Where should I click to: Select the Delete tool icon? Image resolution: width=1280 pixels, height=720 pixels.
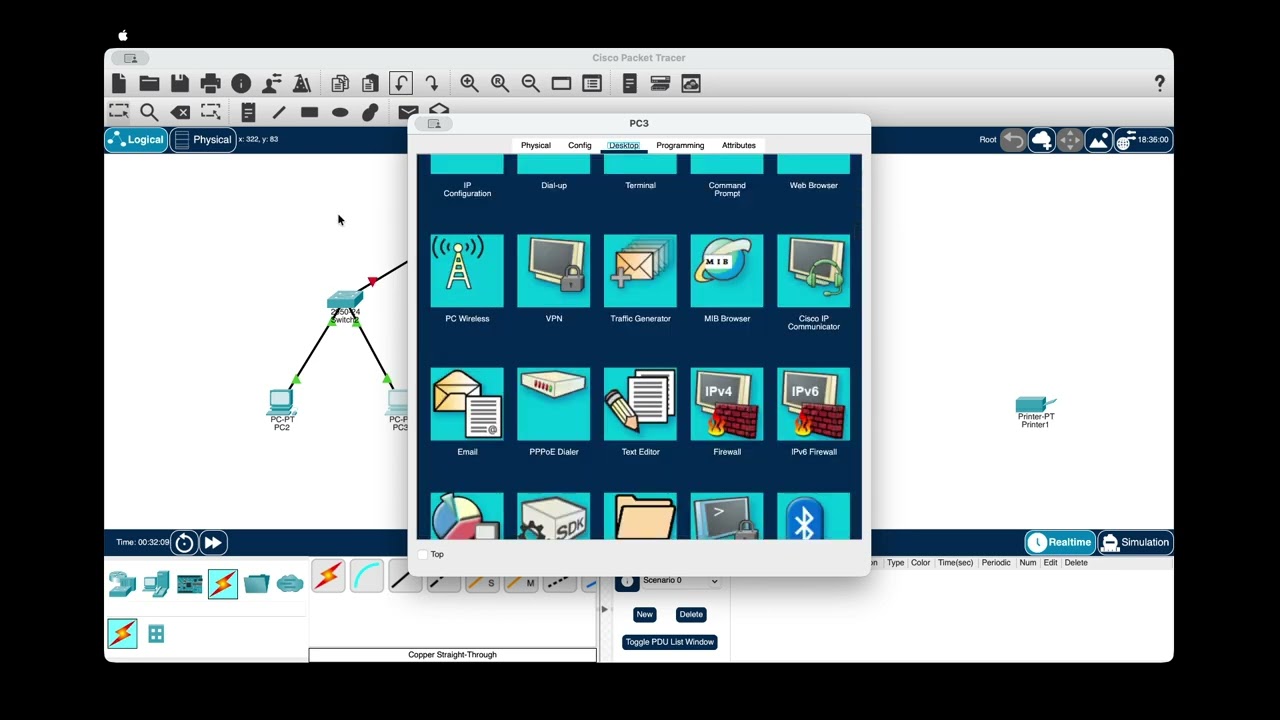coord(180,112)
